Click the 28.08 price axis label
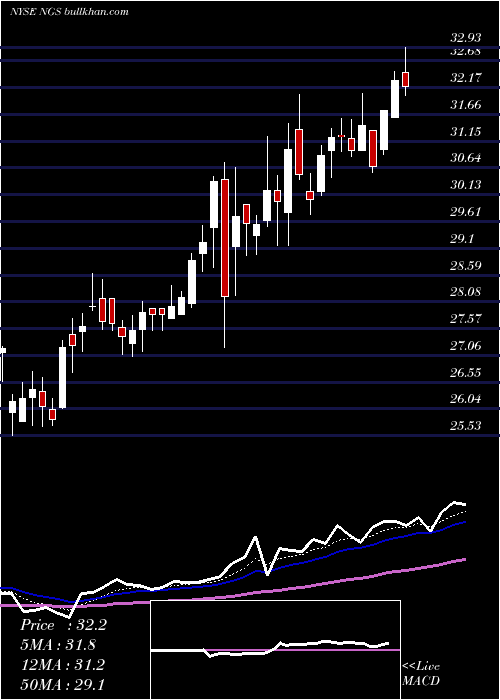The width and height of the screenshot is (500, 700). [466, 292]
